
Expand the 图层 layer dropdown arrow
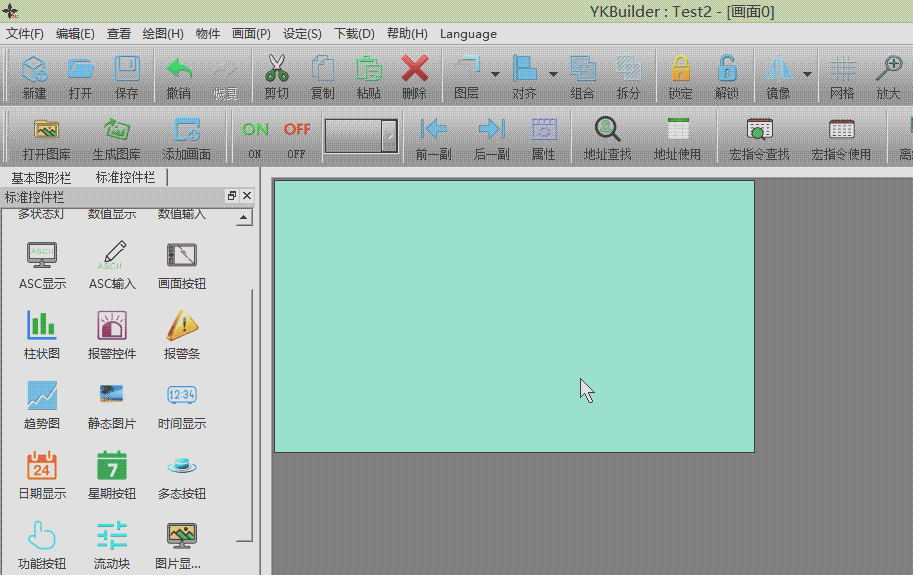[x=495, y=74]
